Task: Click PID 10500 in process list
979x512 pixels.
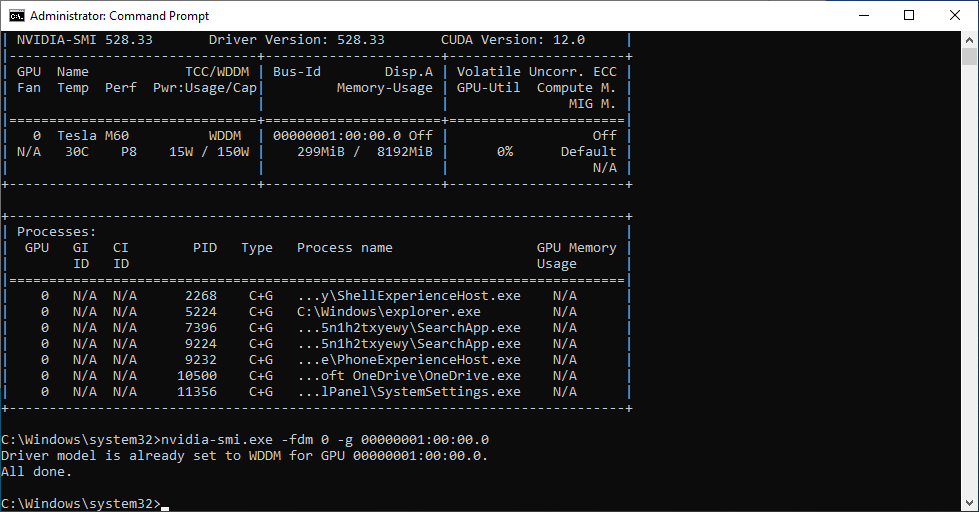Action: click(x=197, y=376)
